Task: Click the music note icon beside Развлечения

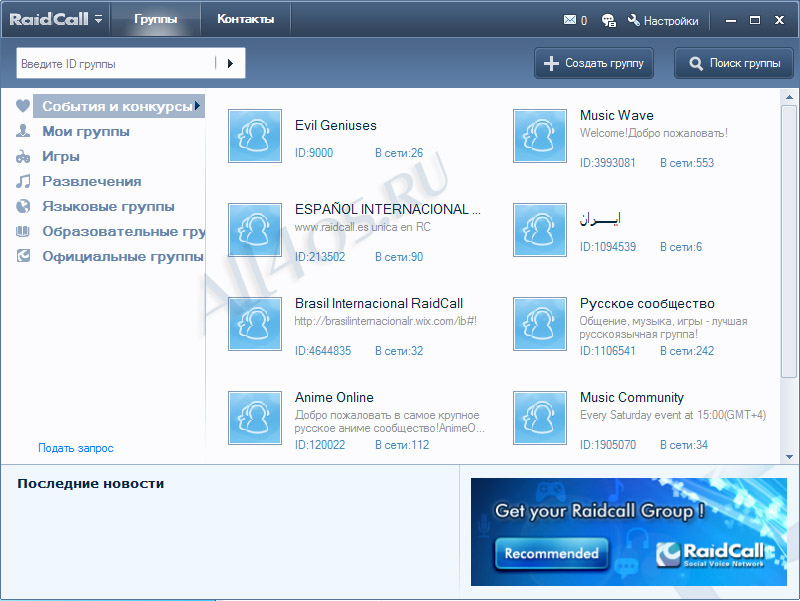Action: 23,181
